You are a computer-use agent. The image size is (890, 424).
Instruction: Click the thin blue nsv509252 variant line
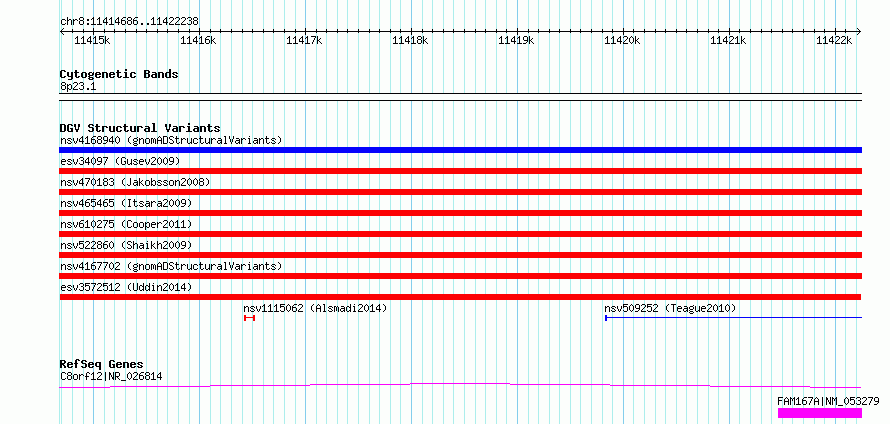pos(733,318)
